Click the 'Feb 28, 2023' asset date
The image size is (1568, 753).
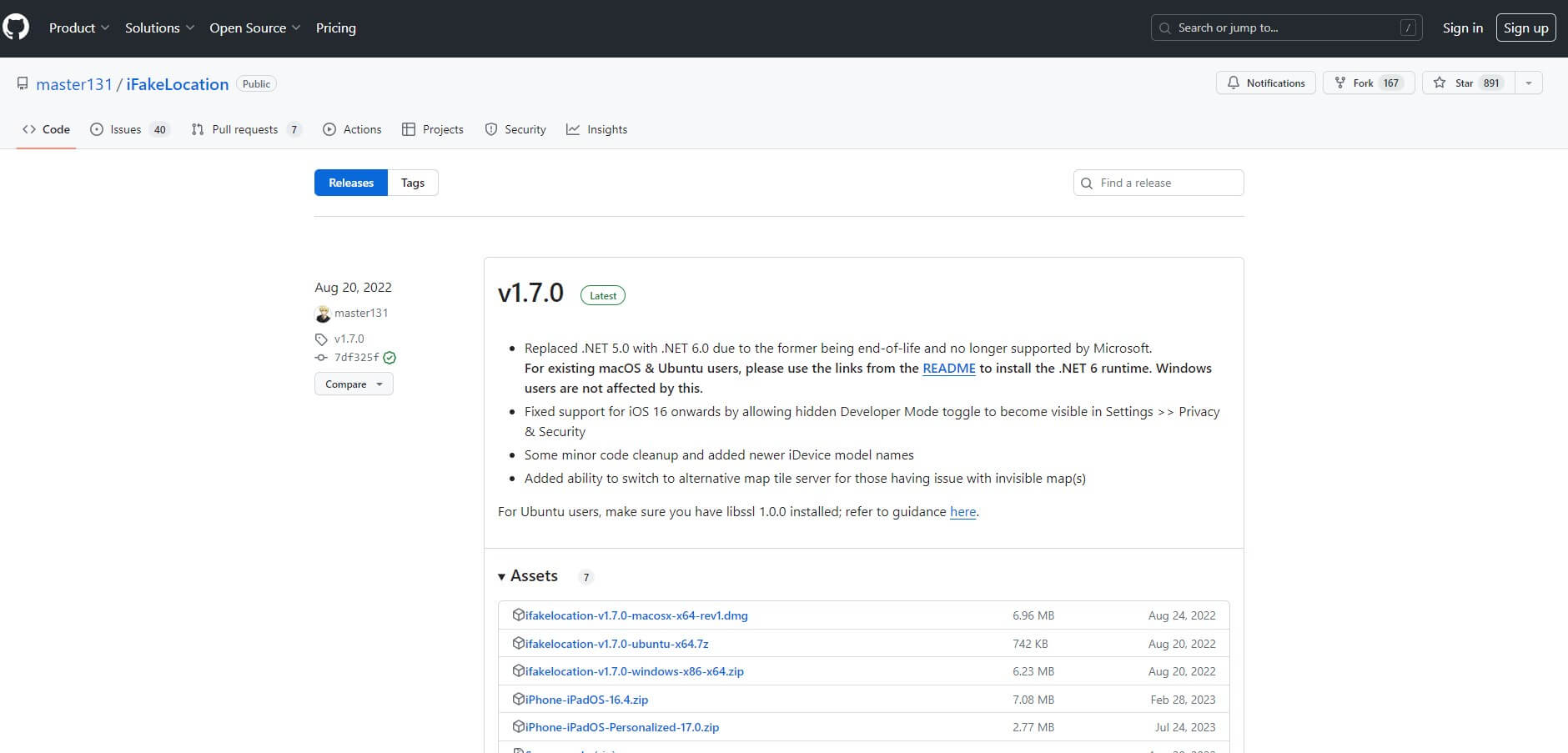click(1183, 700)
